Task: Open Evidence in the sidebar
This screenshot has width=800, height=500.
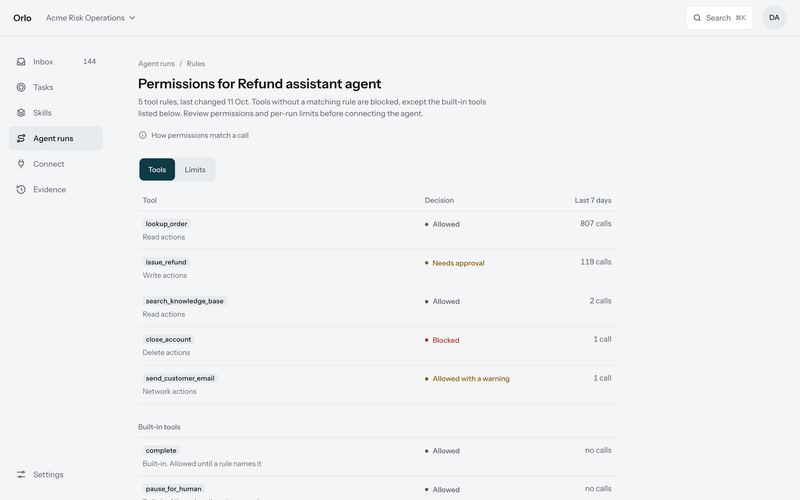Action: pyautogui.click(x=56, y=189)
